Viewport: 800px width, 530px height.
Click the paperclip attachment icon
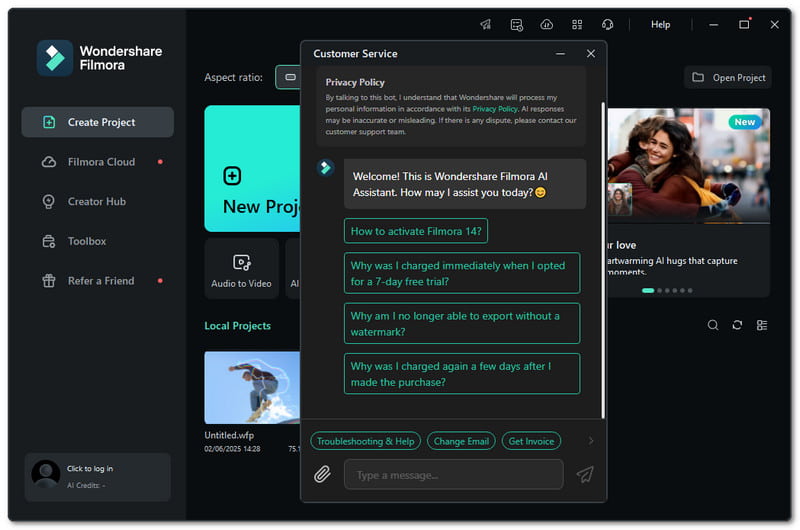(x=322, y=474)
